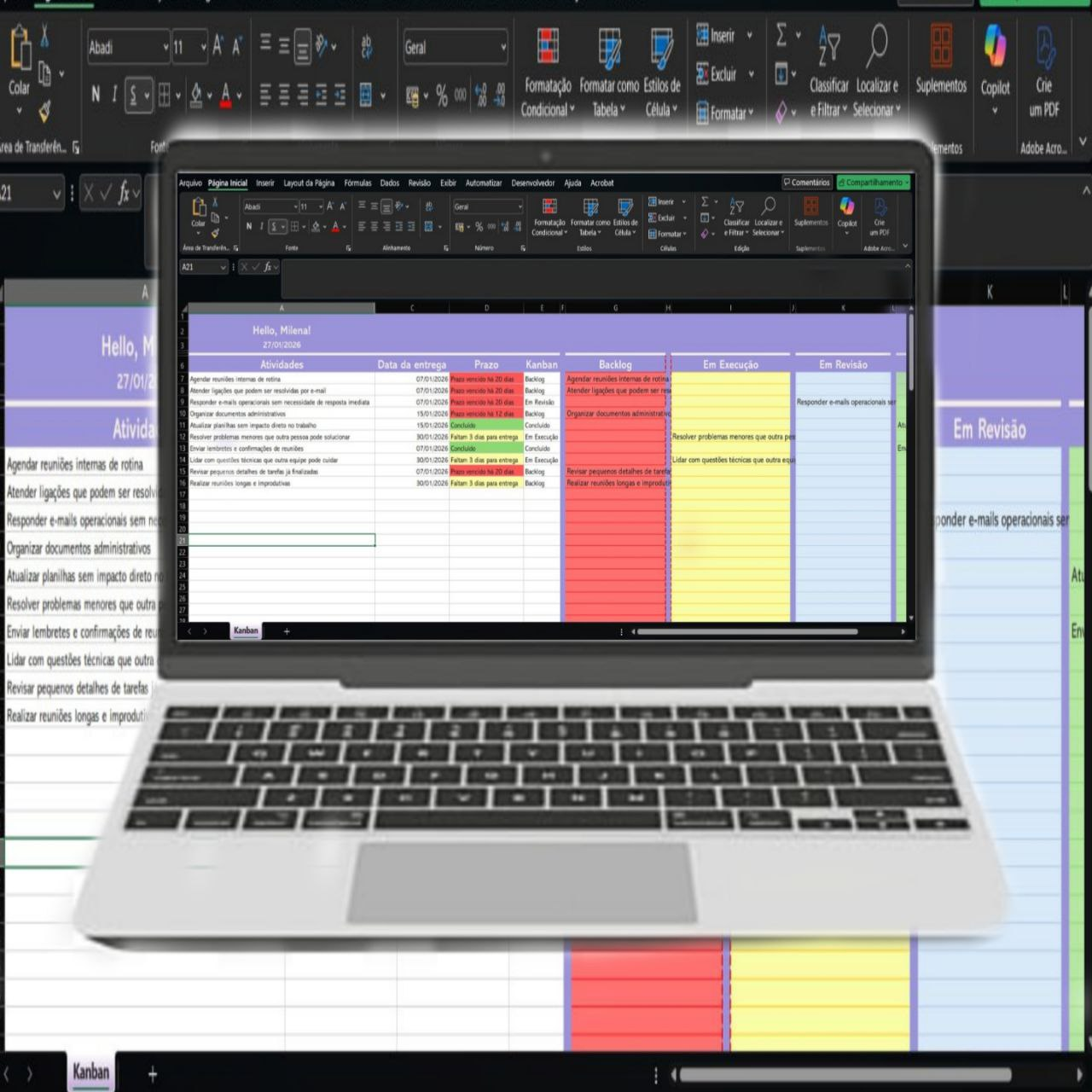Switch to the Inserir tab on laptop screen
This screenshot has width=1092, height=1092.
tap(265, 183)
